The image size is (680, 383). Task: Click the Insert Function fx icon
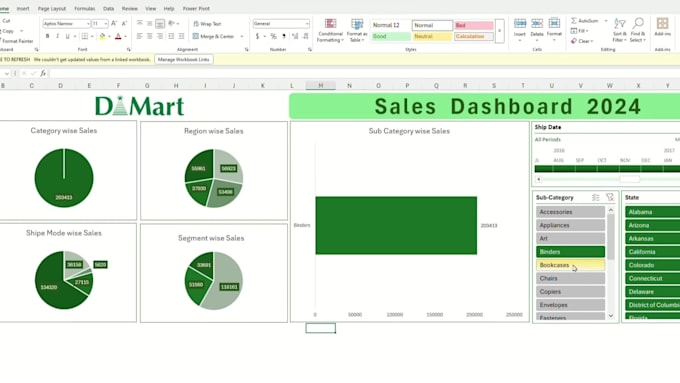pos(43,73)
